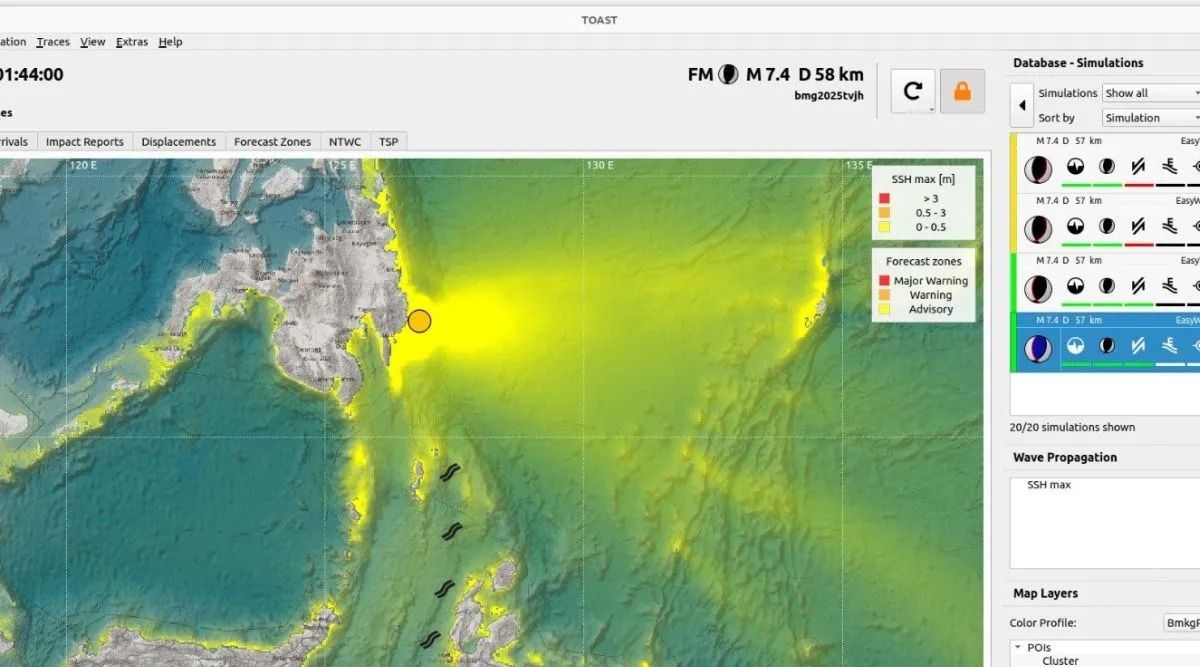Expand the POIs Cluster entry in Map Layers
1200x667 pixels.
(1060, 660)
